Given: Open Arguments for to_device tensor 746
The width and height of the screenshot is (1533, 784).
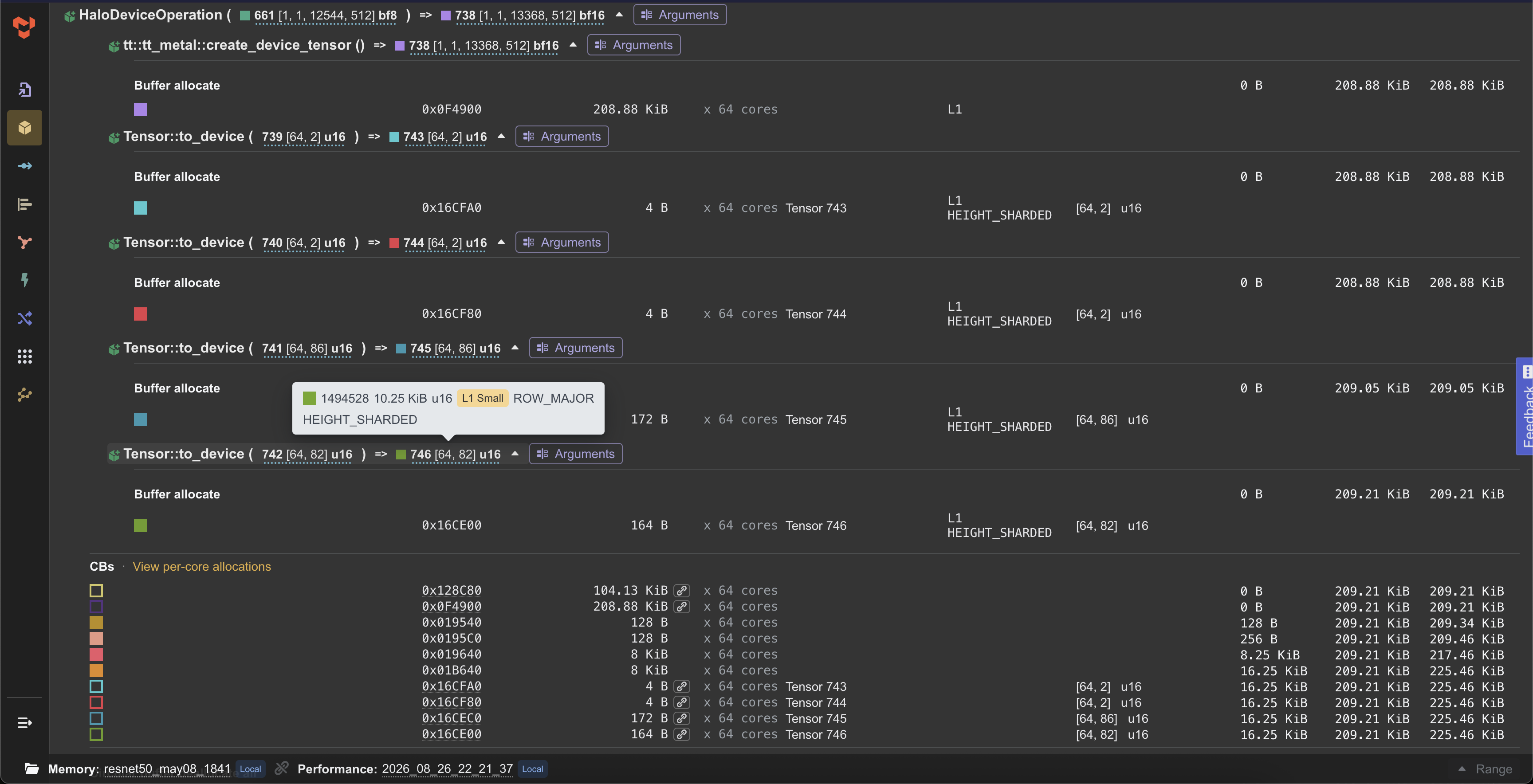Looking at the screenshot, I should 575,454.
